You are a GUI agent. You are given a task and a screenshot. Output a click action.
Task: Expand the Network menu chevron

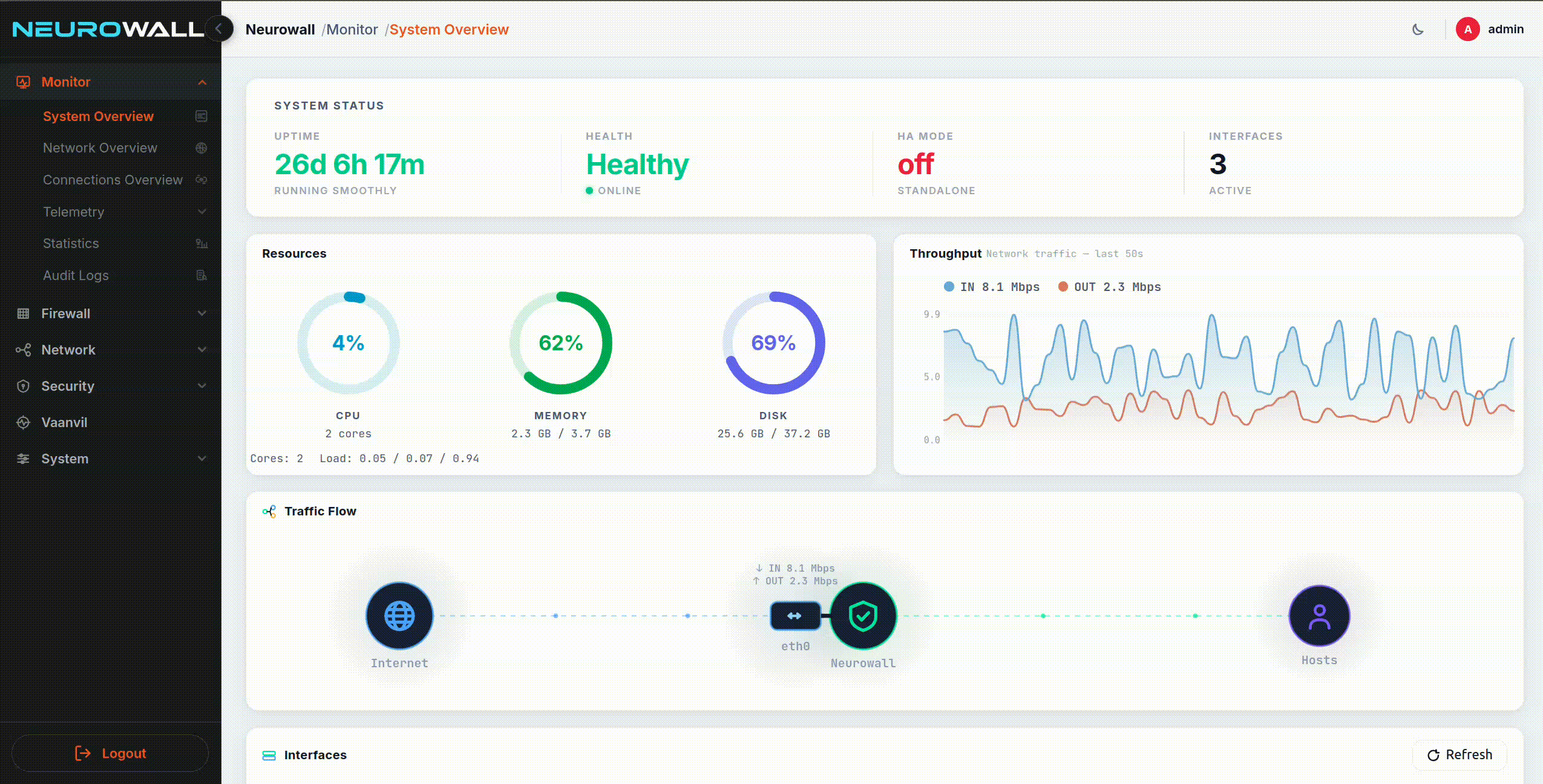click(x=202, y=350)
